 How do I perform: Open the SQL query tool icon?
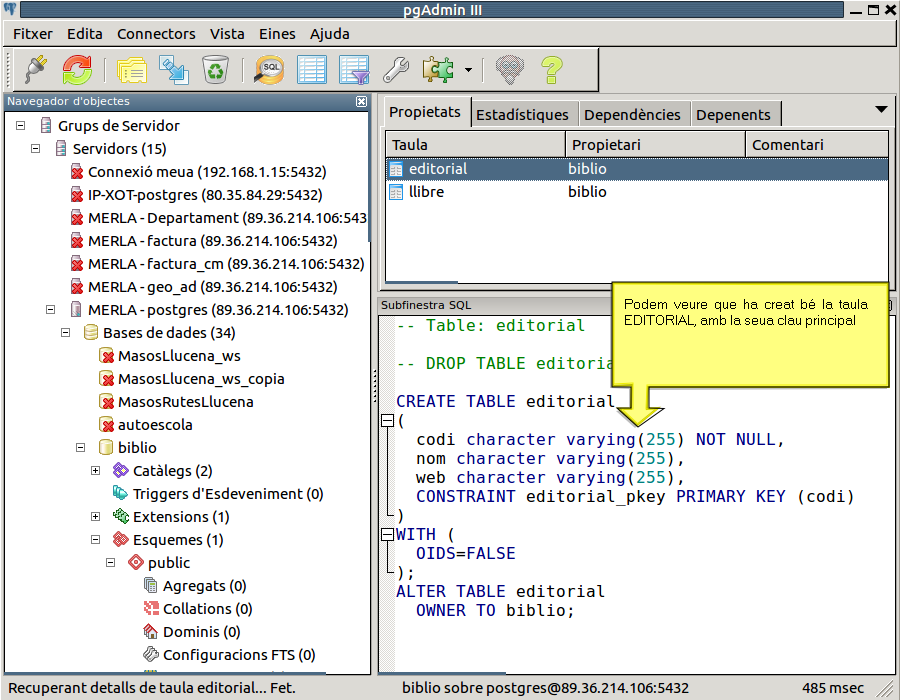269,69
